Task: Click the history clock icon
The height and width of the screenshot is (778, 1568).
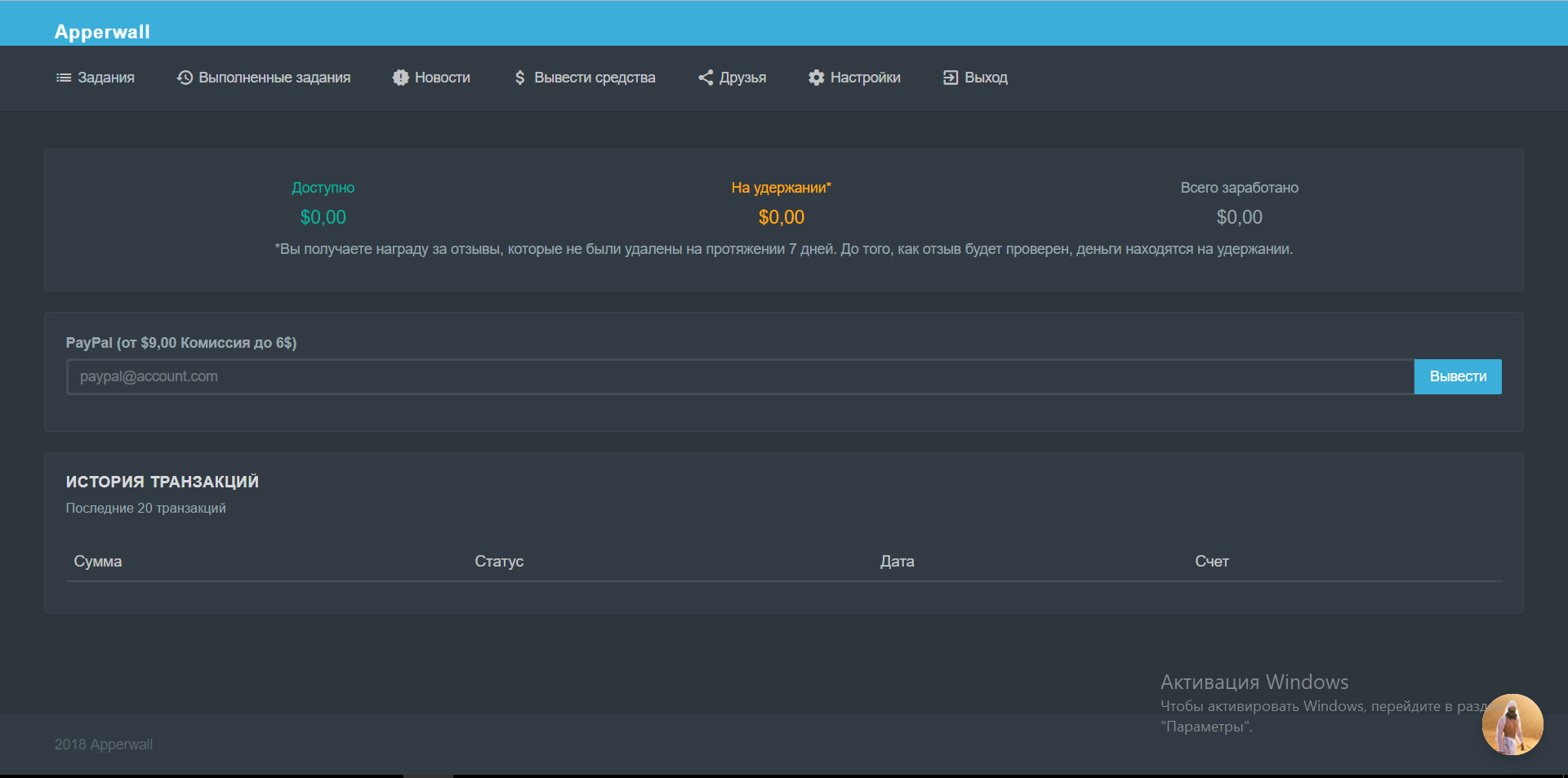Action: tap(185, 78)
